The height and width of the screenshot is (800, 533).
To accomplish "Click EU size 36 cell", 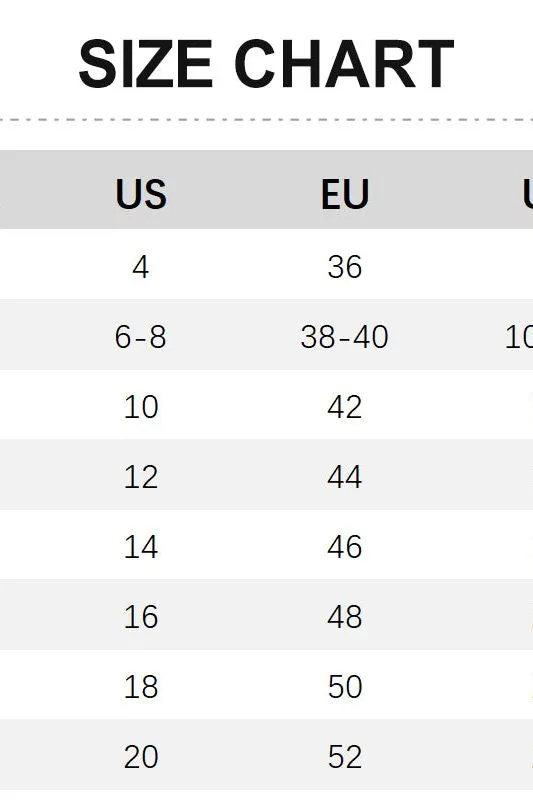I will point(345,267).
